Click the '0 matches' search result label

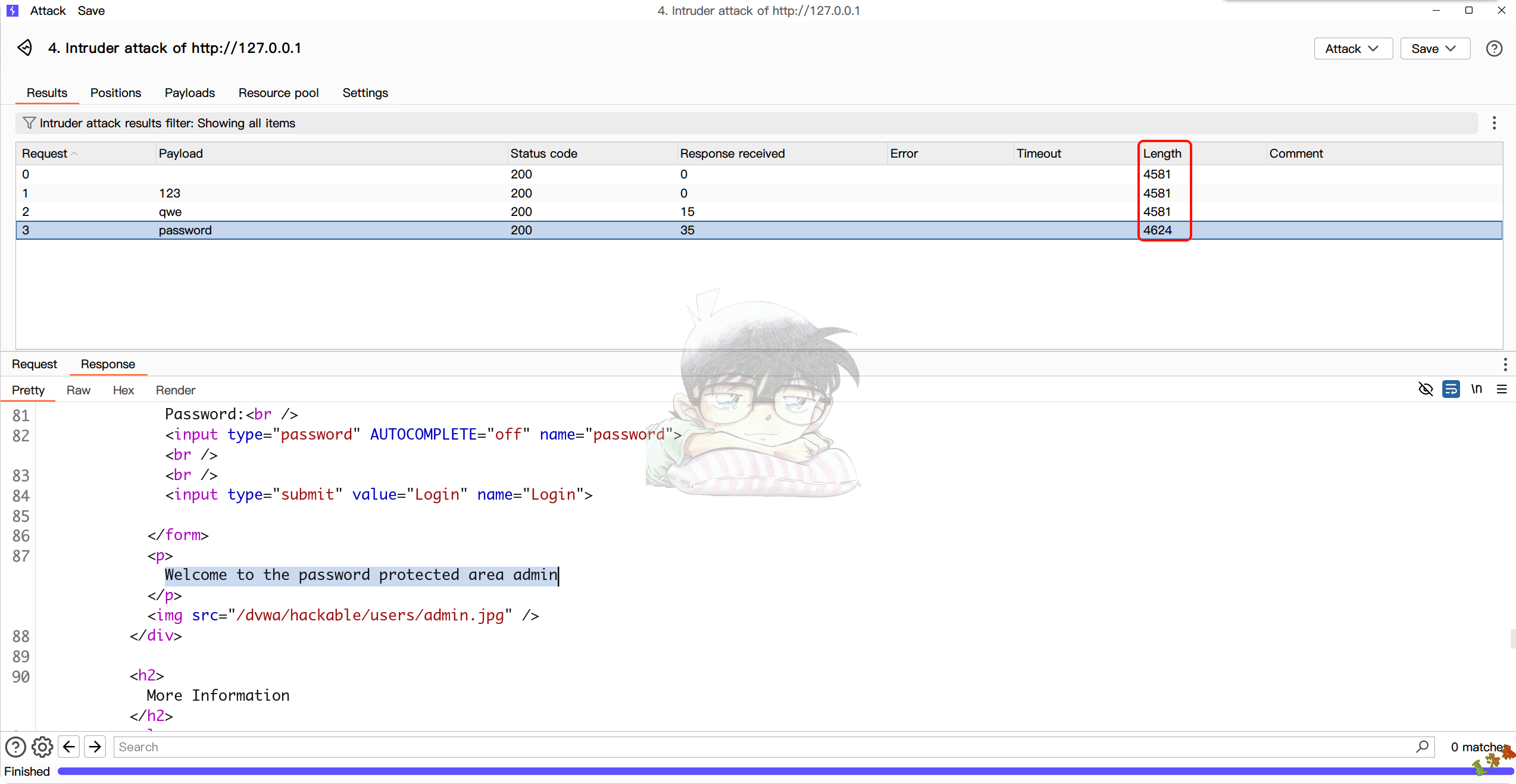[x=1481, y=747]
